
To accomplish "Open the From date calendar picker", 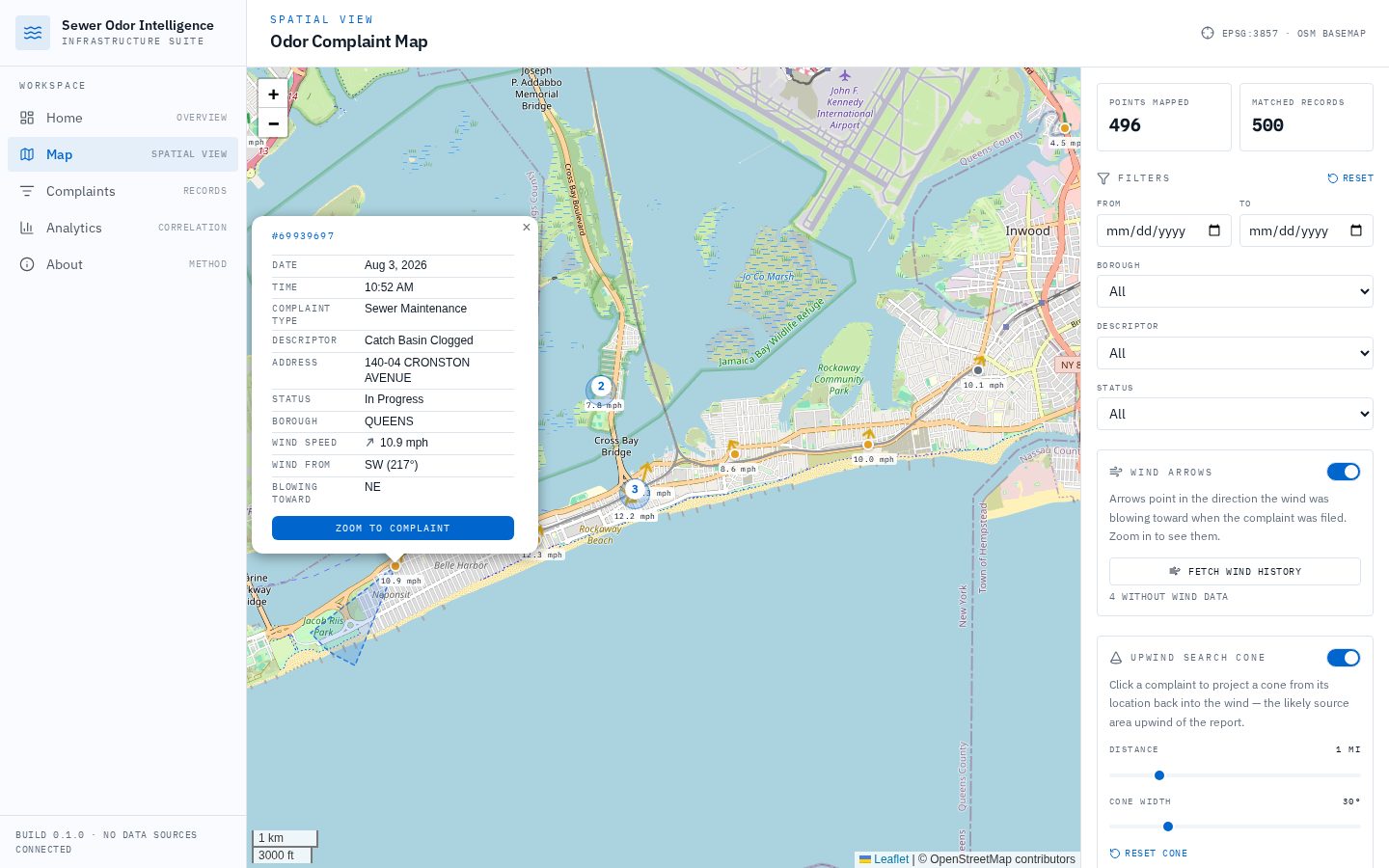I will [1214, 231].
